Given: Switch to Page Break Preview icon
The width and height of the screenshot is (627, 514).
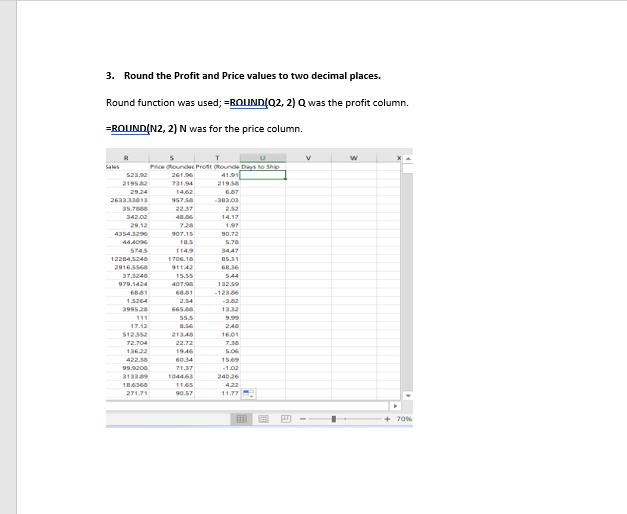Looking at the screenshot, I should click(286, 419).
